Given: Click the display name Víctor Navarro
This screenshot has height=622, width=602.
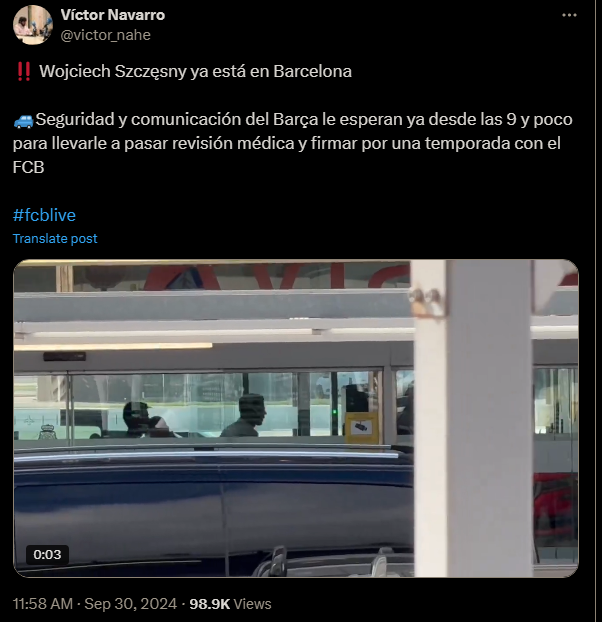Looking at the screenshot, I should [x=113, y=15].
